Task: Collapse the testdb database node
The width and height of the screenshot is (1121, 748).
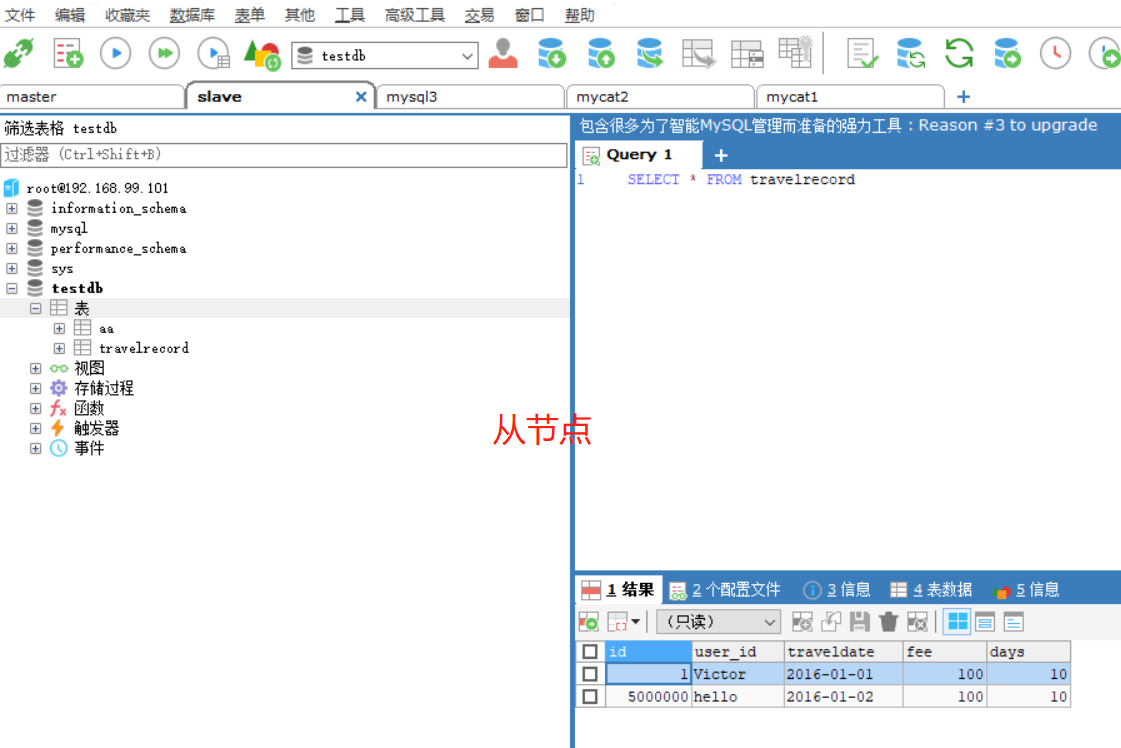Action: pos(12,288)
